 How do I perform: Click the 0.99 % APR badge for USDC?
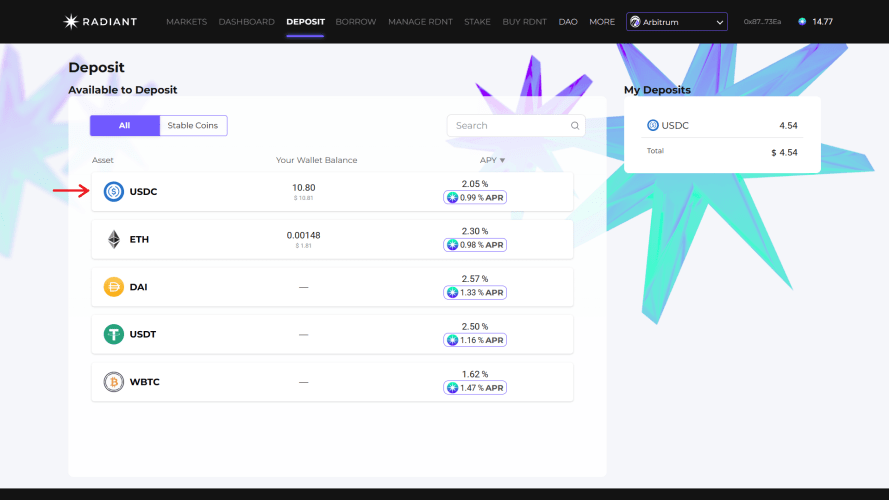coord(475,197)
